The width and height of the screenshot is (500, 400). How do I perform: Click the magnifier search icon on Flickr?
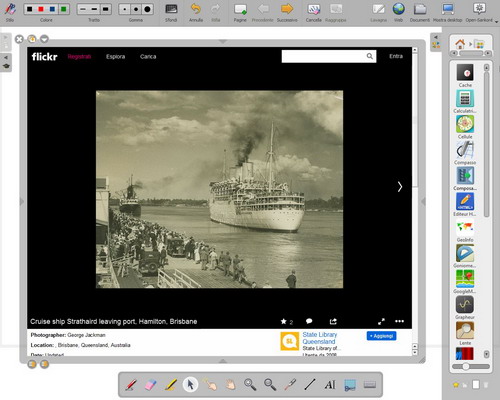click(x=370, y=56)
